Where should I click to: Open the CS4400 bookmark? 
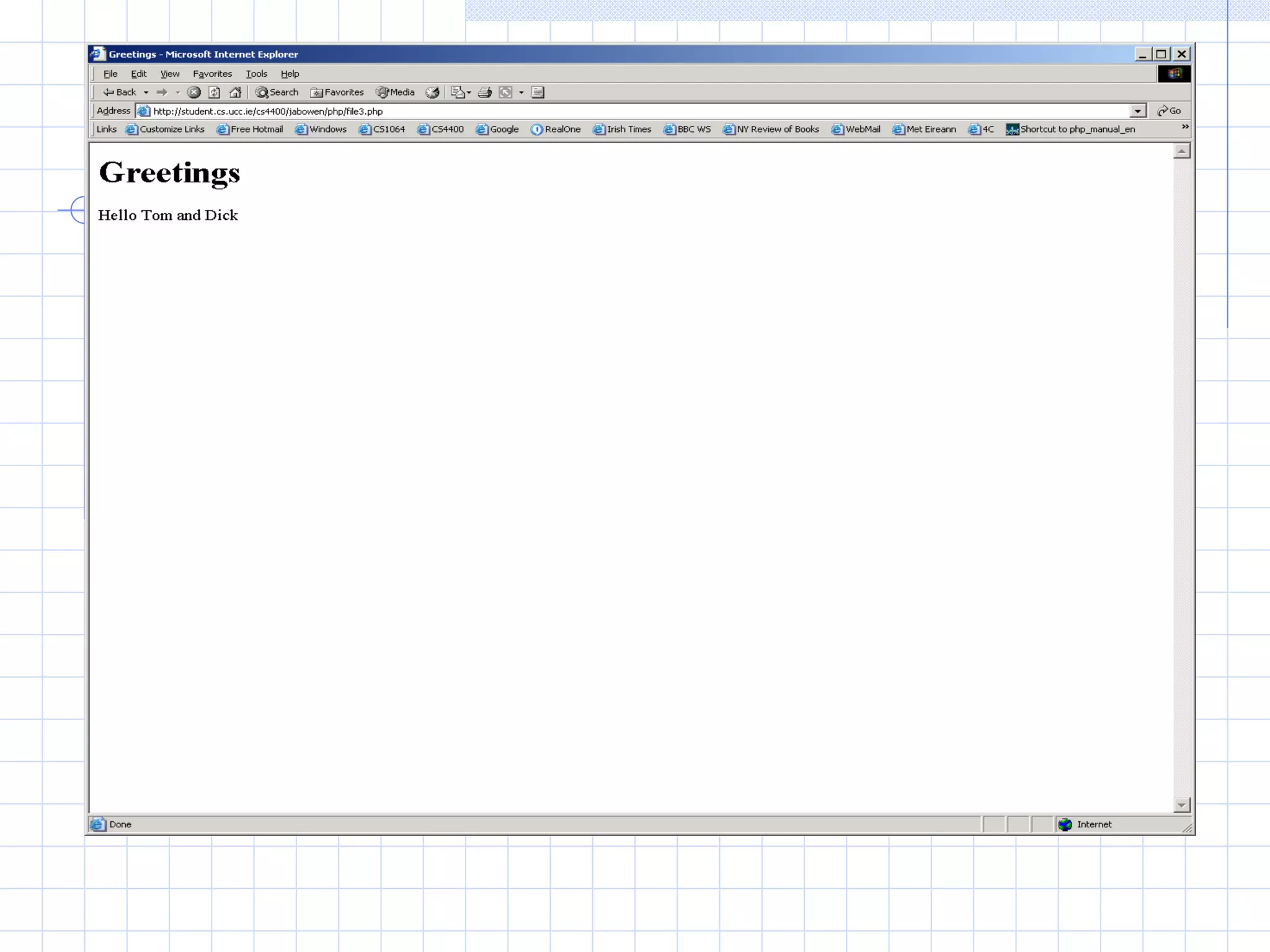[441, 130]
